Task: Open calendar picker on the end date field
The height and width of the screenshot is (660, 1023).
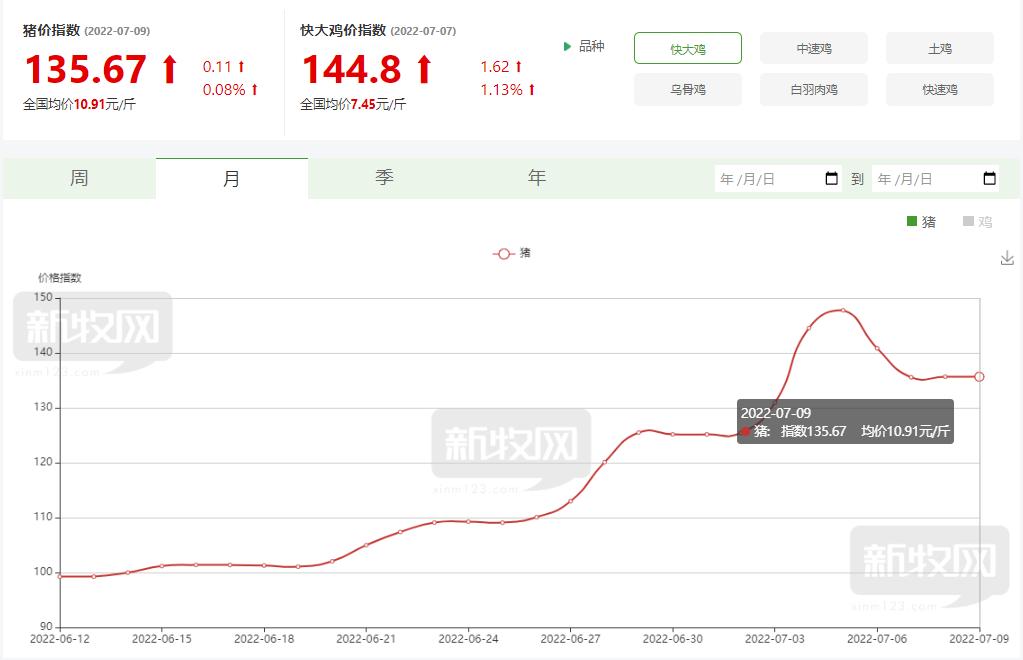Action: (989, 179)
